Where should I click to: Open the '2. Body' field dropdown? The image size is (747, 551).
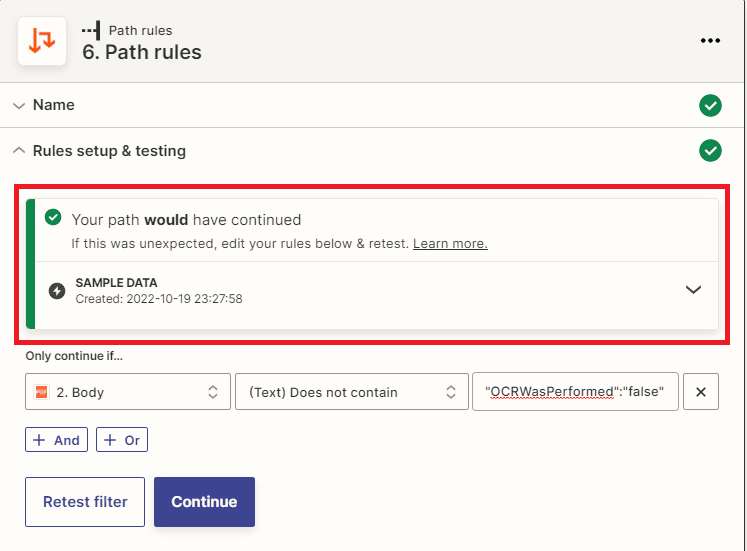click(128, 392)
